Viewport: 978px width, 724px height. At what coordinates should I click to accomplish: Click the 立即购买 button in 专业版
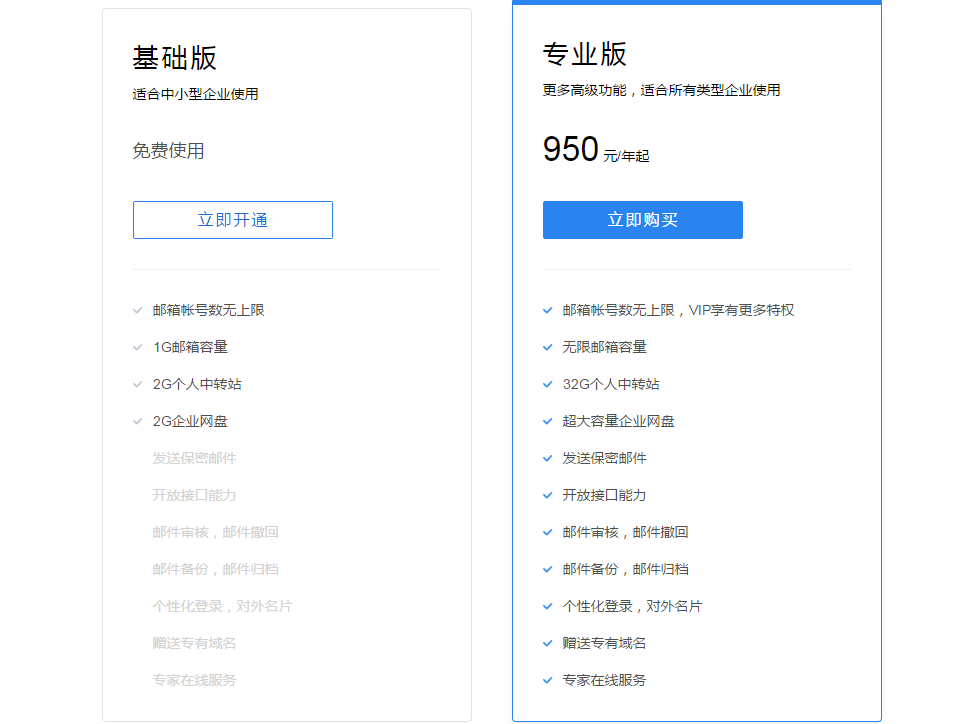coord(642,220)
